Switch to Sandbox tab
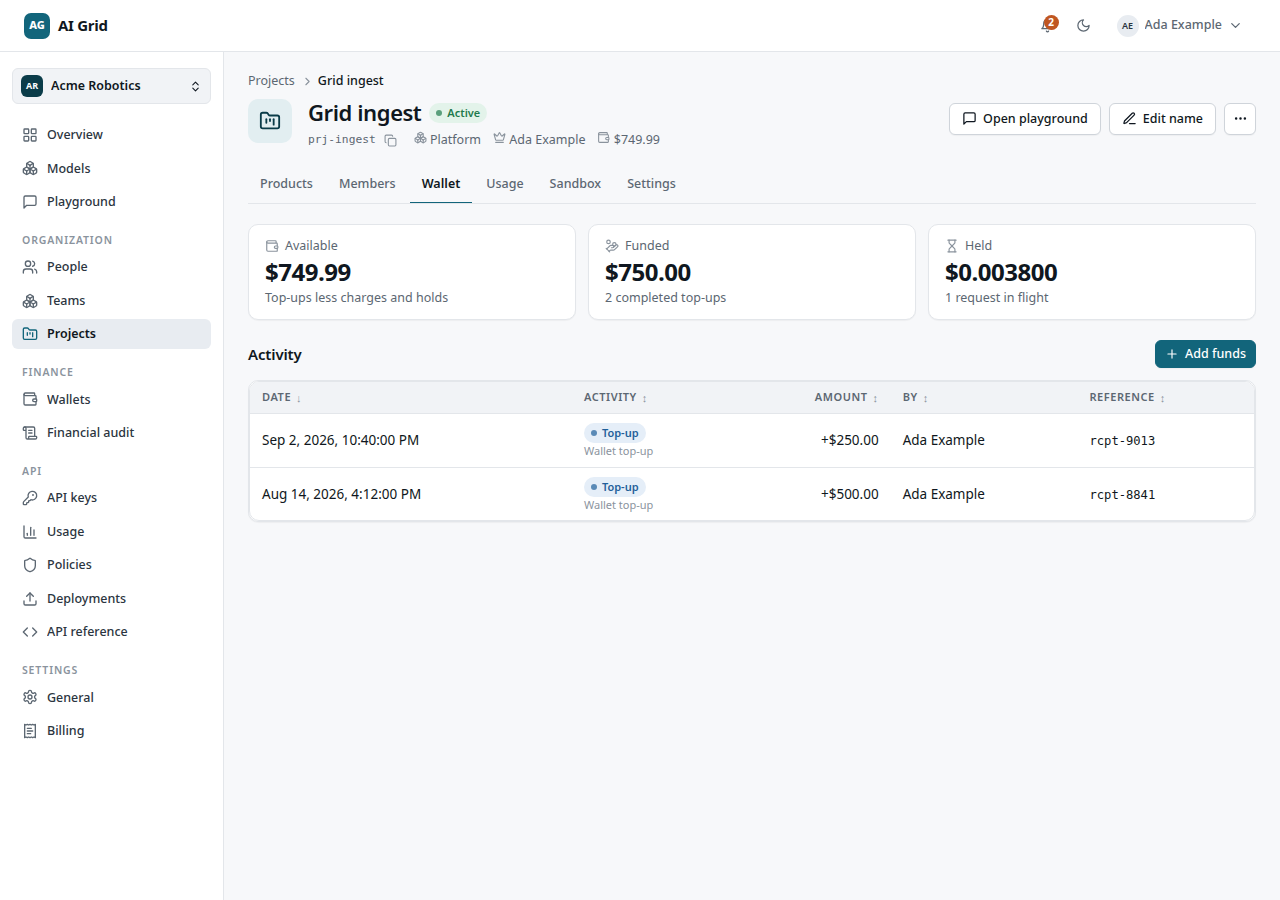The height and width of the screenshot is (900, 1280). [x=575, y=184]
